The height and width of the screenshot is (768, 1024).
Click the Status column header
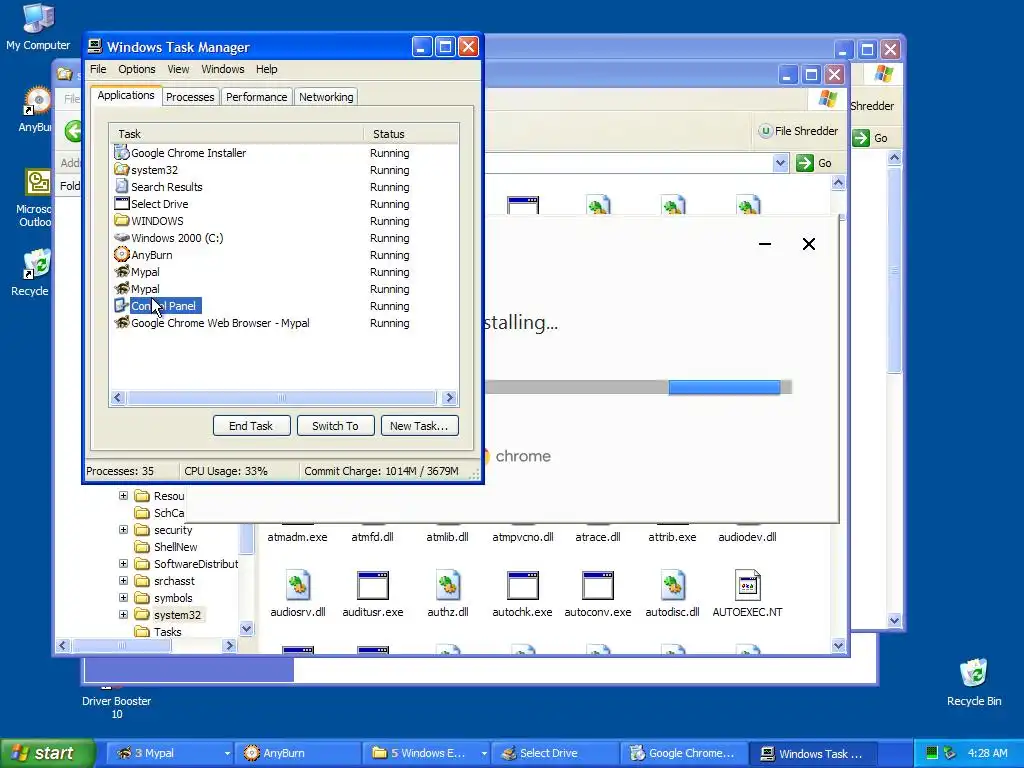pyautogui.click(x=411, y=134)
